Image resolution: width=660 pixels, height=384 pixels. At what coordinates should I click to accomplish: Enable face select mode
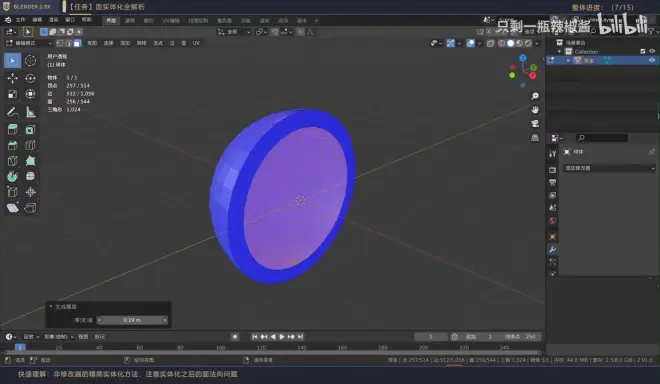click(x=77, y=43)
